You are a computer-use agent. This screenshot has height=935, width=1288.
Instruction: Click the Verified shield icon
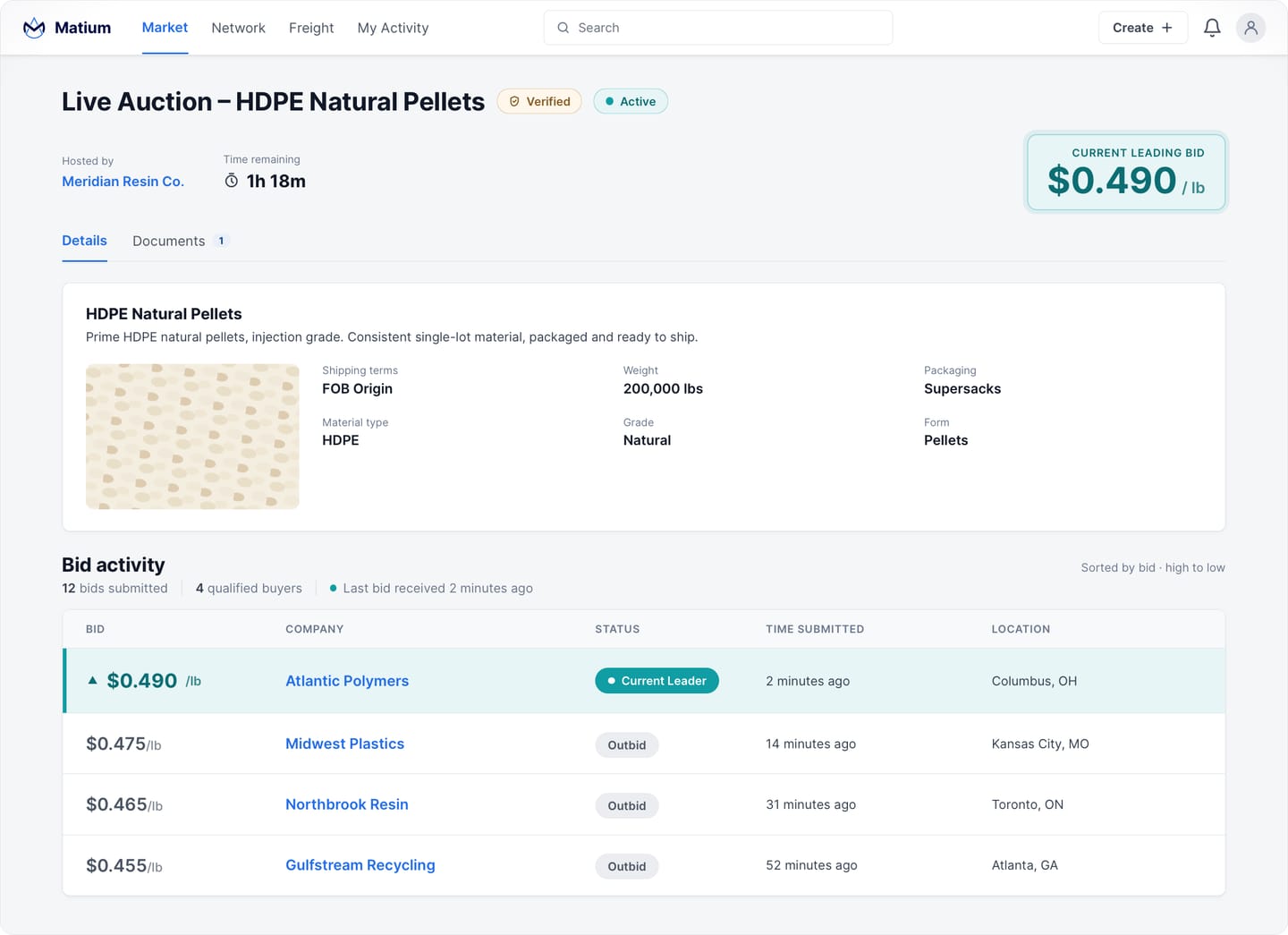point(514,101)
